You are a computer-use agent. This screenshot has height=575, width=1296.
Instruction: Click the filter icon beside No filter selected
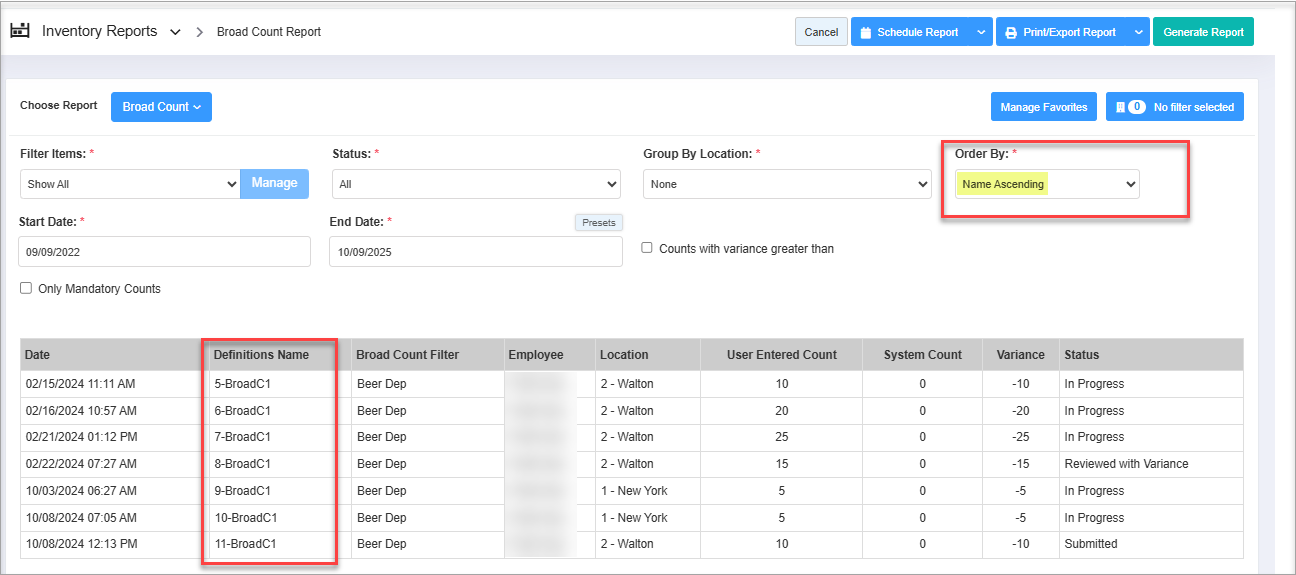click(1120, 107)
